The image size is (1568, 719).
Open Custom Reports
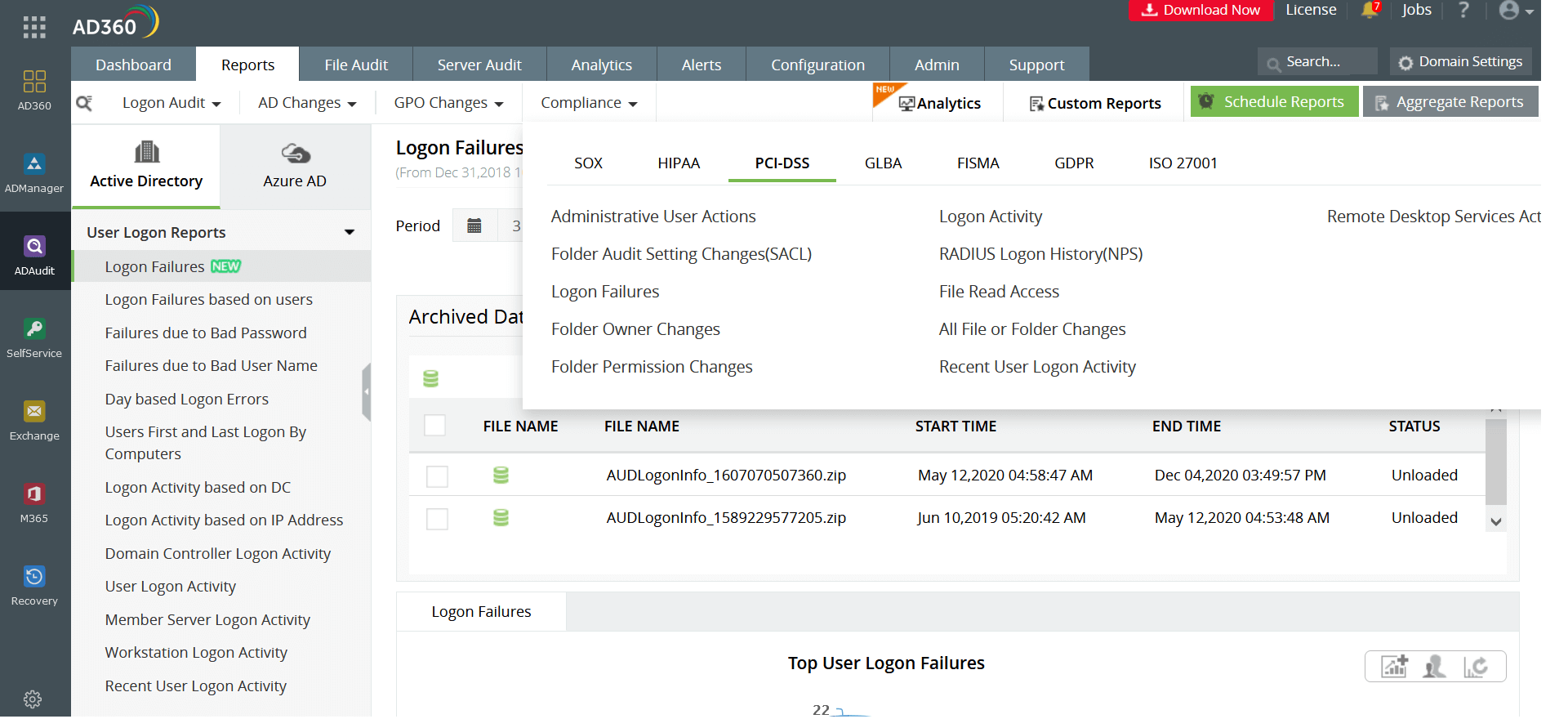(1094, 104)
